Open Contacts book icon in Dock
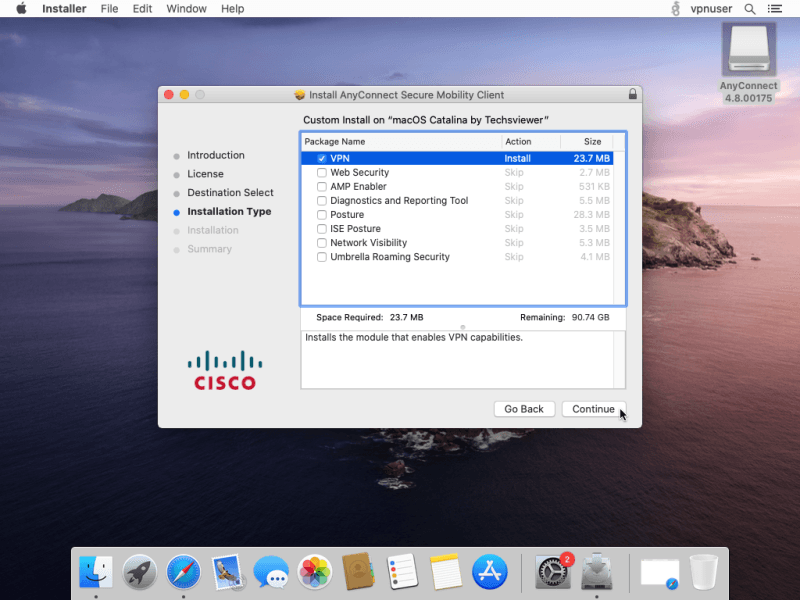The width and height of the screenshot is (800, 600). coord(358,571)
